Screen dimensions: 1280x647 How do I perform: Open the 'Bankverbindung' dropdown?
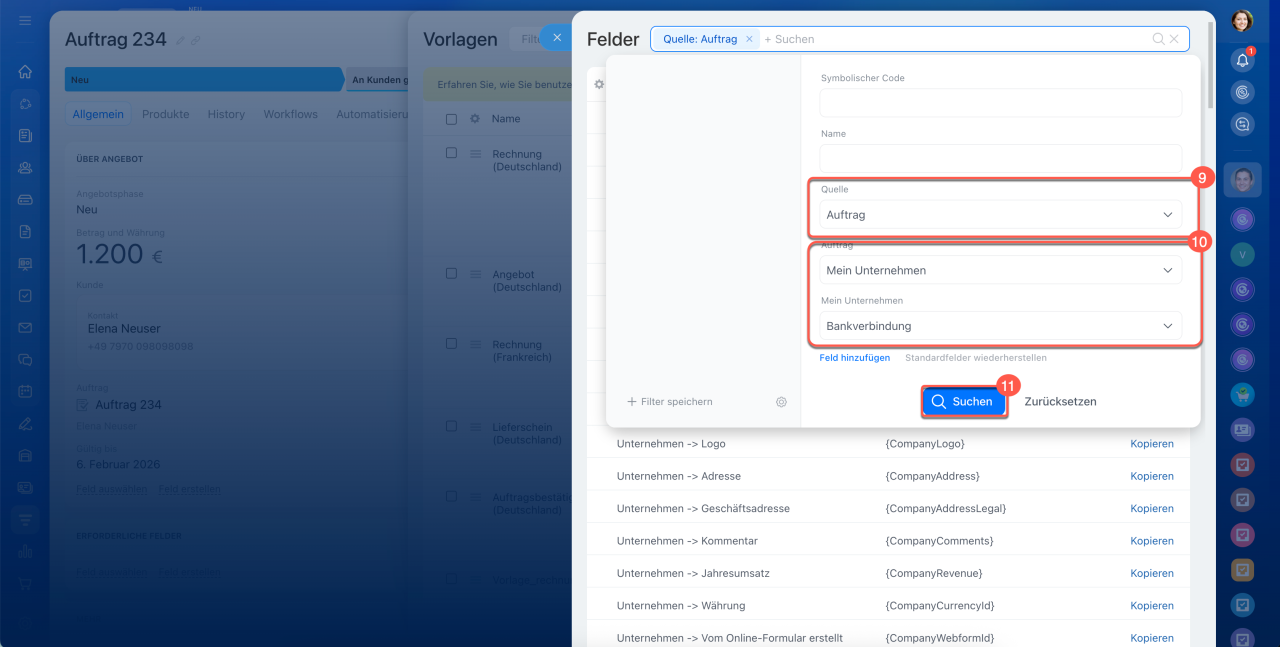click(1000, 326)
